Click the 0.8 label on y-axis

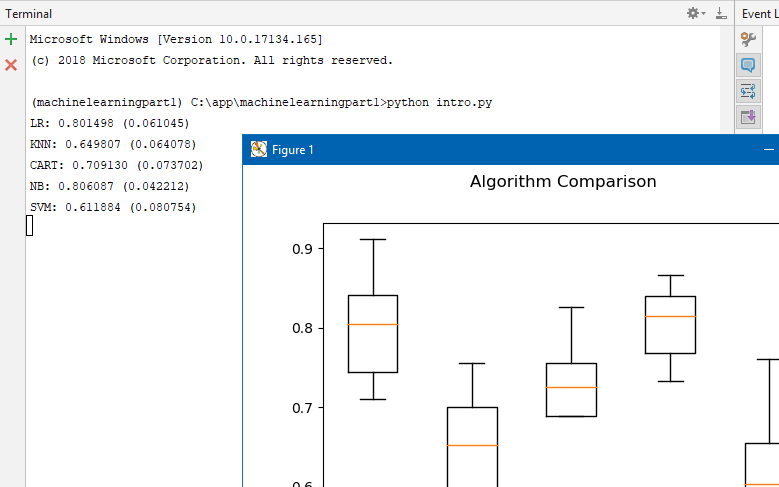(301, 328)
